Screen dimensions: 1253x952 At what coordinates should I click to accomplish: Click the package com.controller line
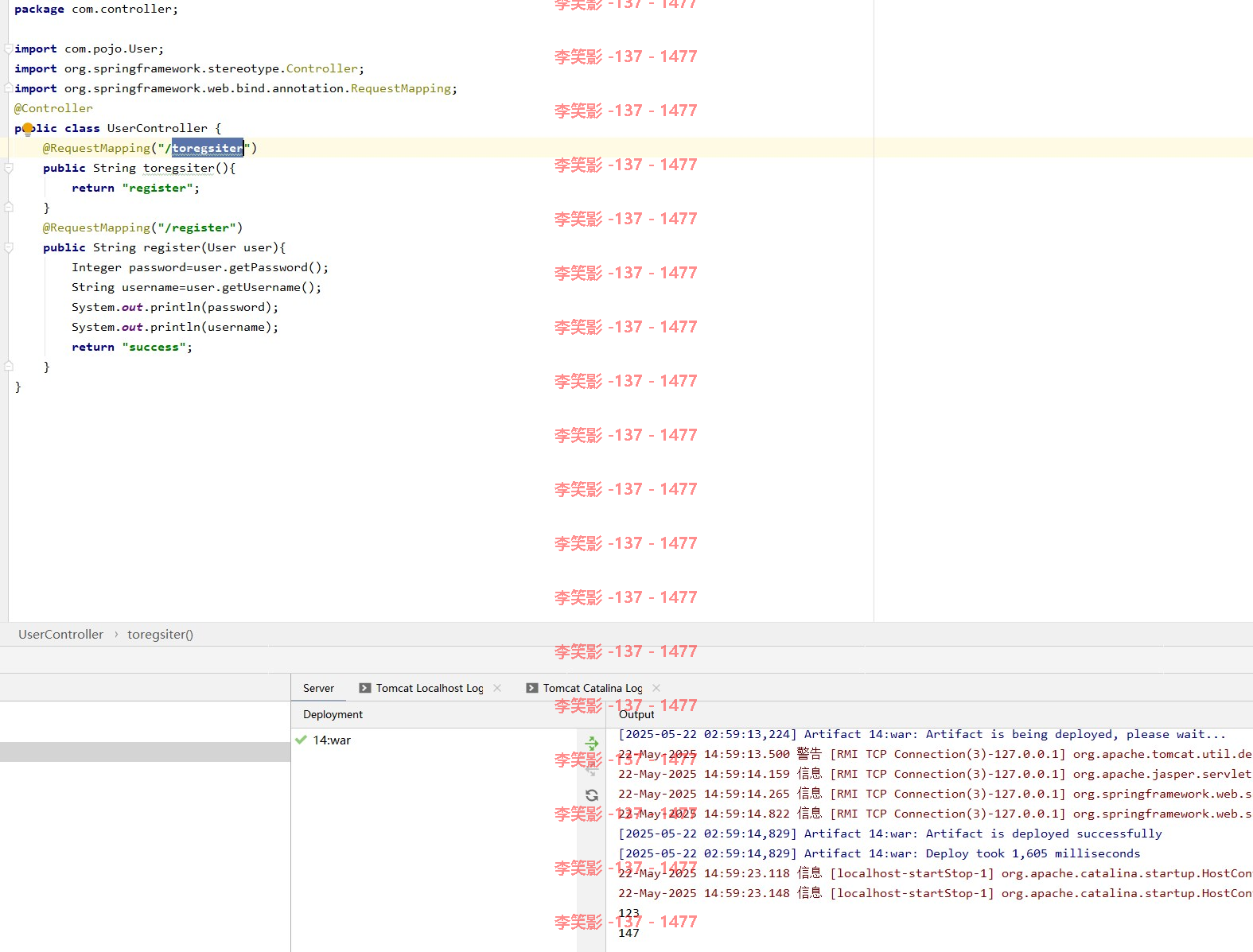pos(96,9)
